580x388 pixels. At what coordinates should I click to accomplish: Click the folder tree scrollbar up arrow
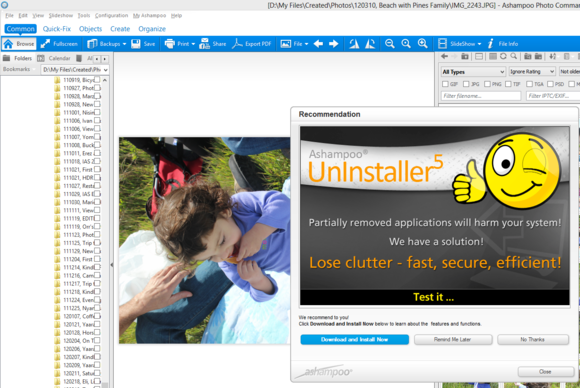coord(105,80)
